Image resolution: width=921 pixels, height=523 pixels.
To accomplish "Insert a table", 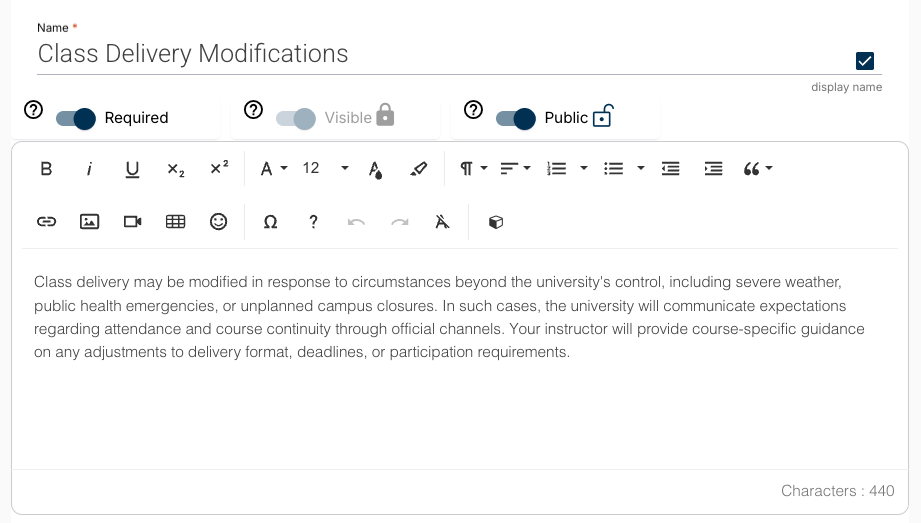I will 175,222.
